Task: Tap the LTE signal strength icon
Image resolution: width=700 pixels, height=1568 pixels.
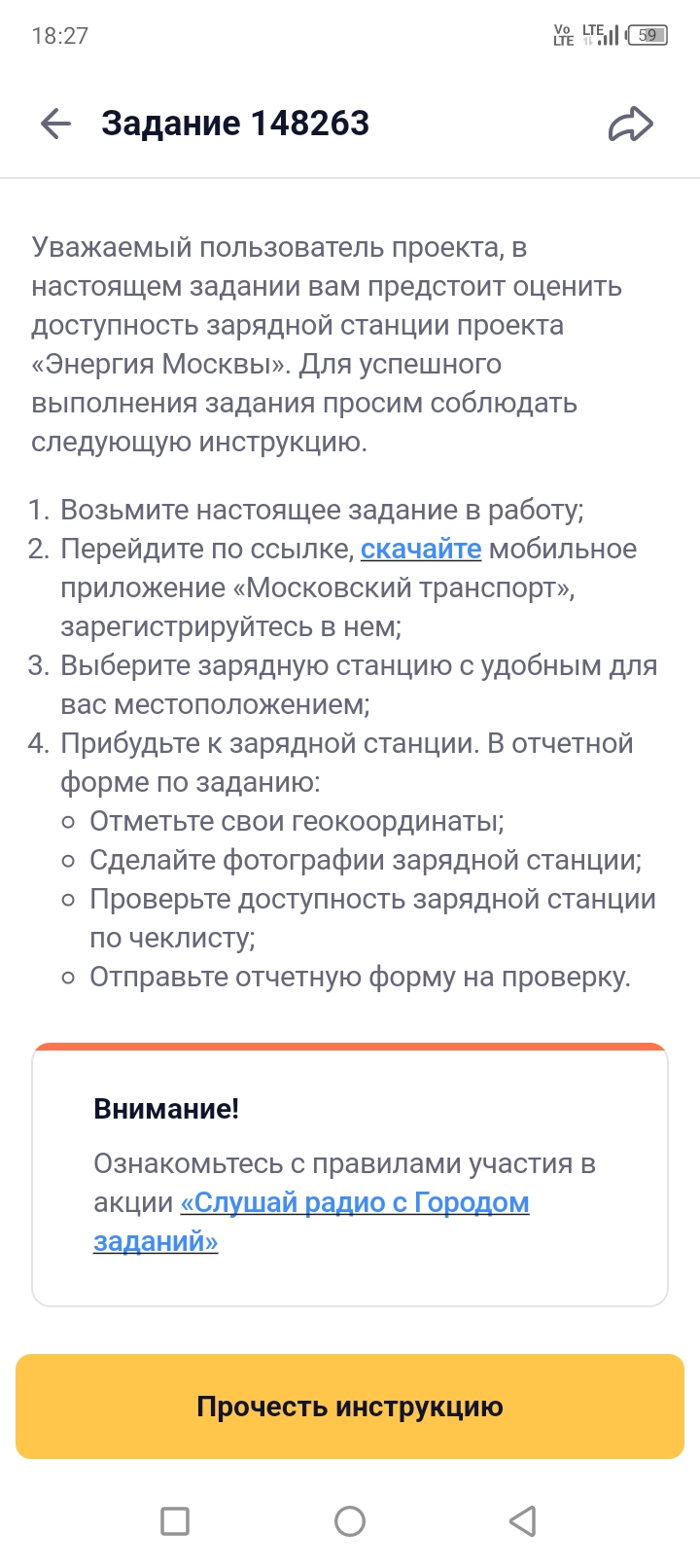Action: 600,35
